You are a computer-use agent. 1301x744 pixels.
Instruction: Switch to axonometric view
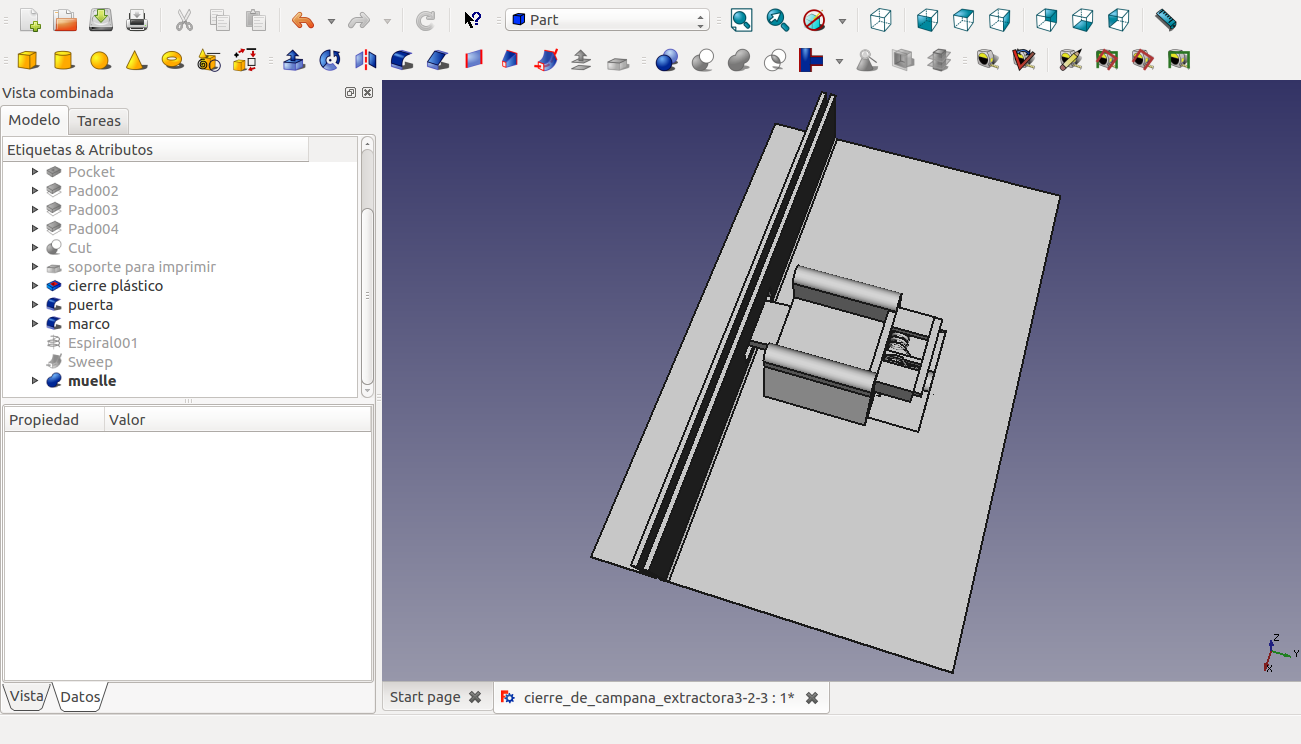coord(880,20)
